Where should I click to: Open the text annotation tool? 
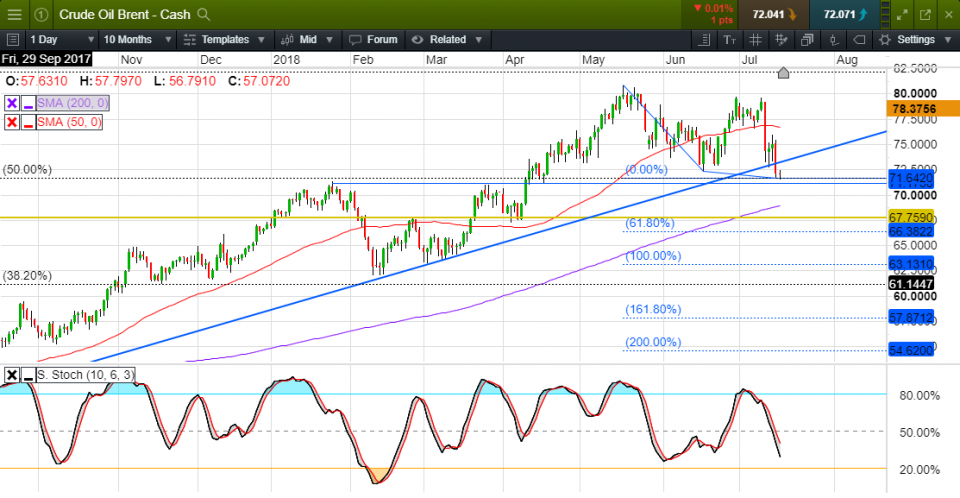click(729, 39)
